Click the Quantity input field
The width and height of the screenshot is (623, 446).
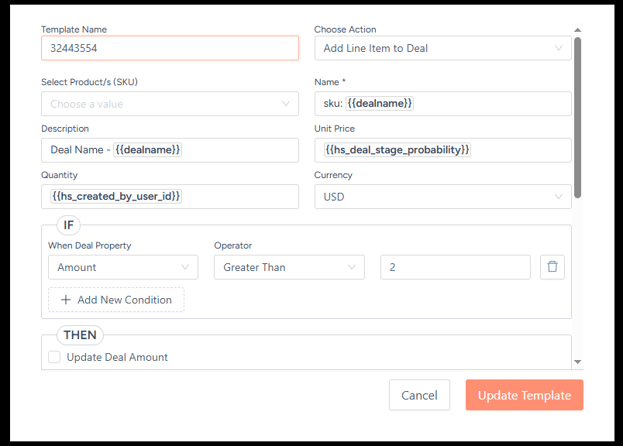238,197
